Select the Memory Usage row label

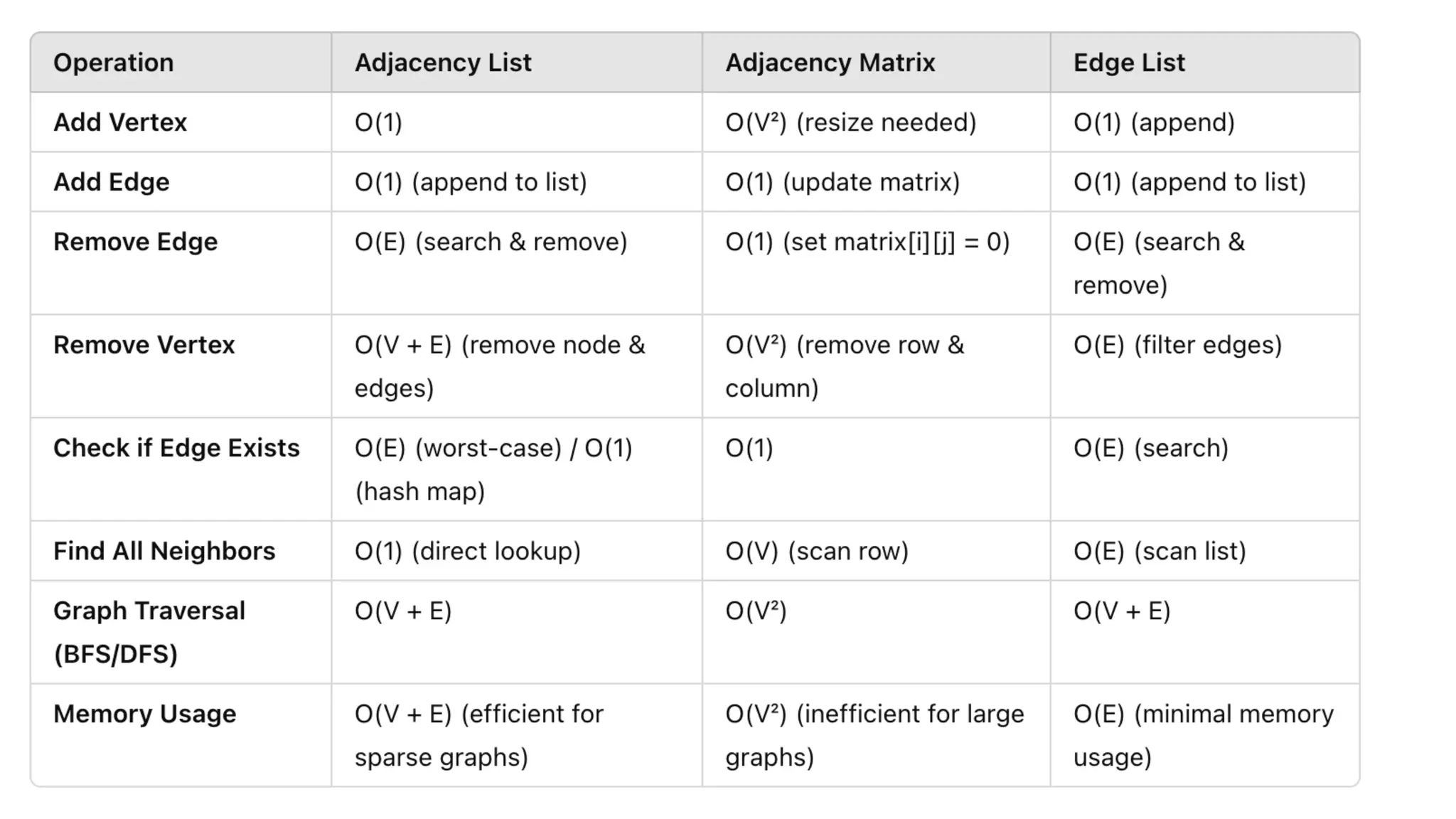click(144, 714)
